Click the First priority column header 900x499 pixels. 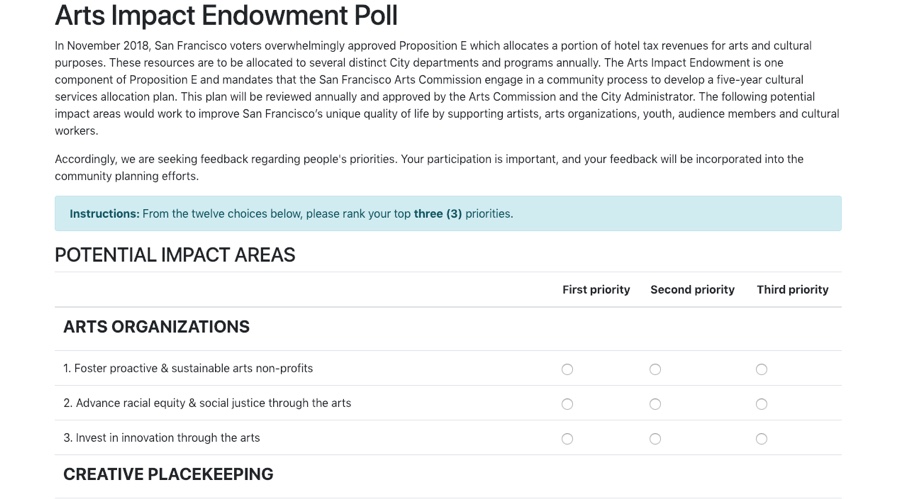[x=596, y=290]
